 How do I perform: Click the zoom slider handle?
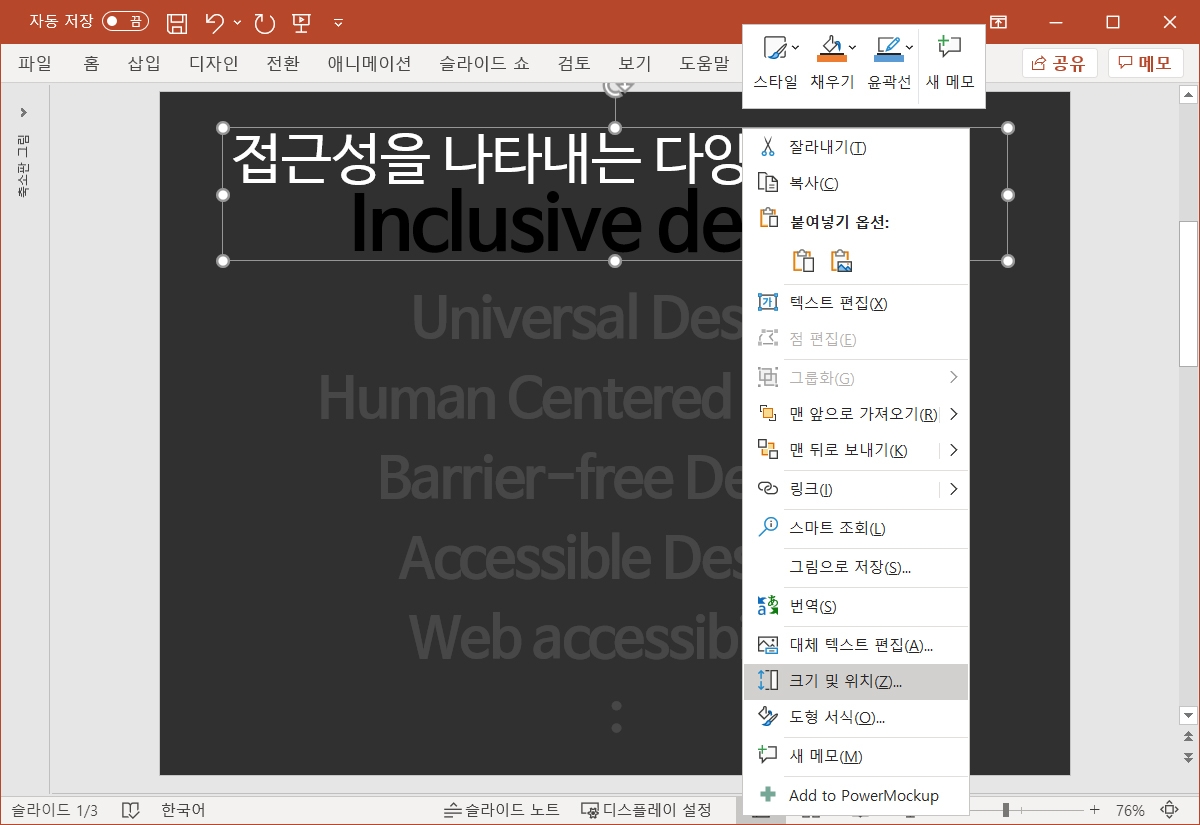[1006, 810]
